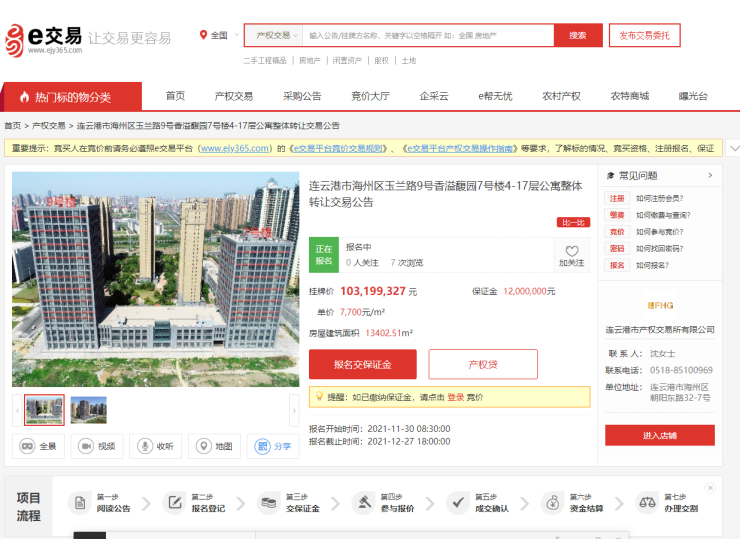Open the 产权交易 search category dropdown
Image resolution: width=740 pixels, height=539 pixels.
pyautogui.click(x=274, y=35)
